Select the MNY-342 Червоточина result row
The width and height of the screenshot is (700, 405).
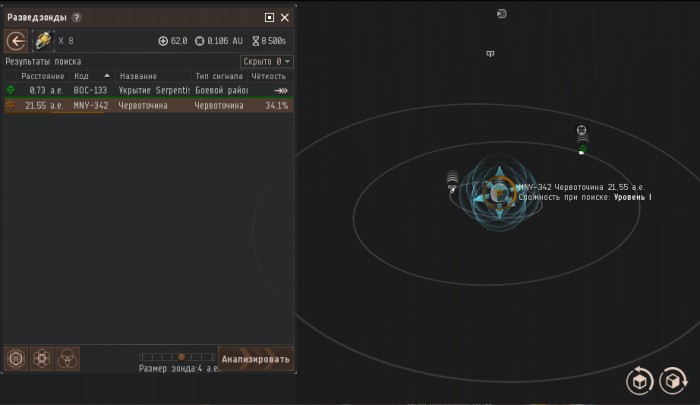(x=149, y=106)
